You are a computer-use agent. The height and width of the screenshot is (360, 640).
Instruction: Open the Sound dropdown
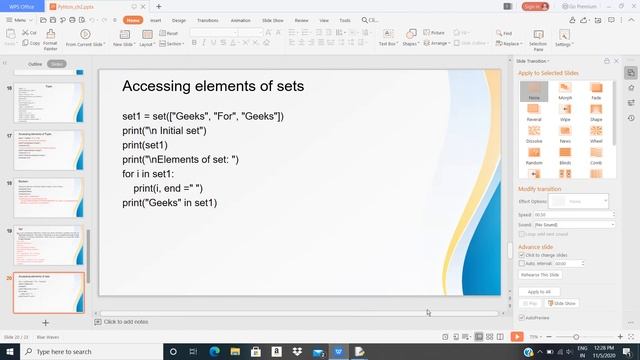(x=574, y=225)
